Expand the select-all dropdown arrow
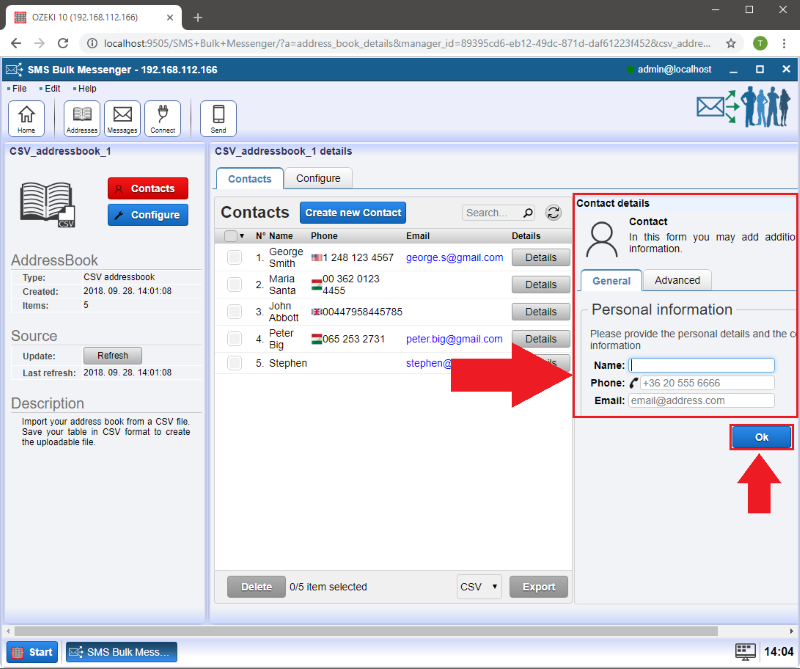The height and width of the screenshot is (669, 800). tap(242, 236)
